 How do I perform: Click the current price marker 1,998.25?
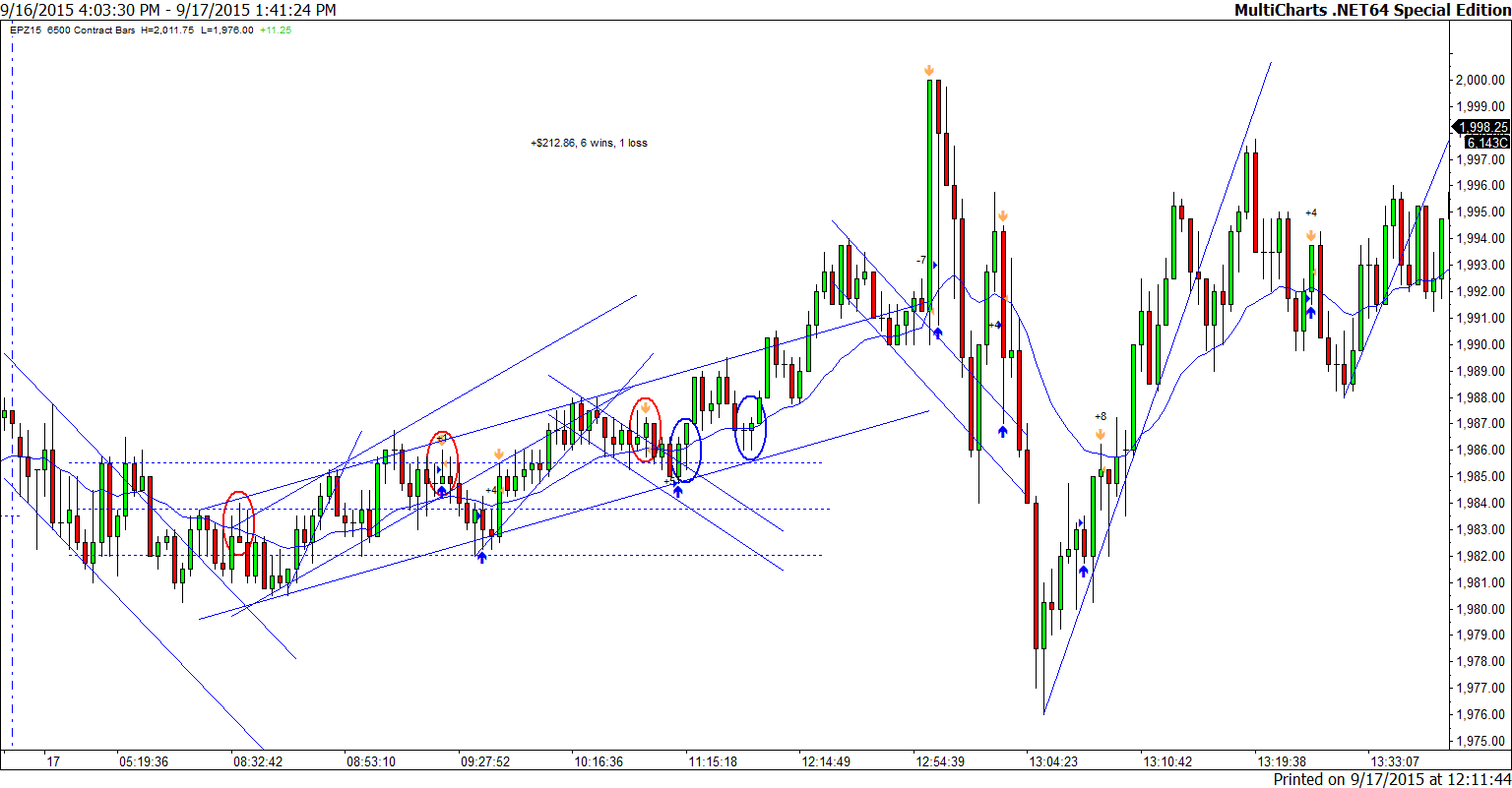pyautogui.click(x=1484, y=127)
